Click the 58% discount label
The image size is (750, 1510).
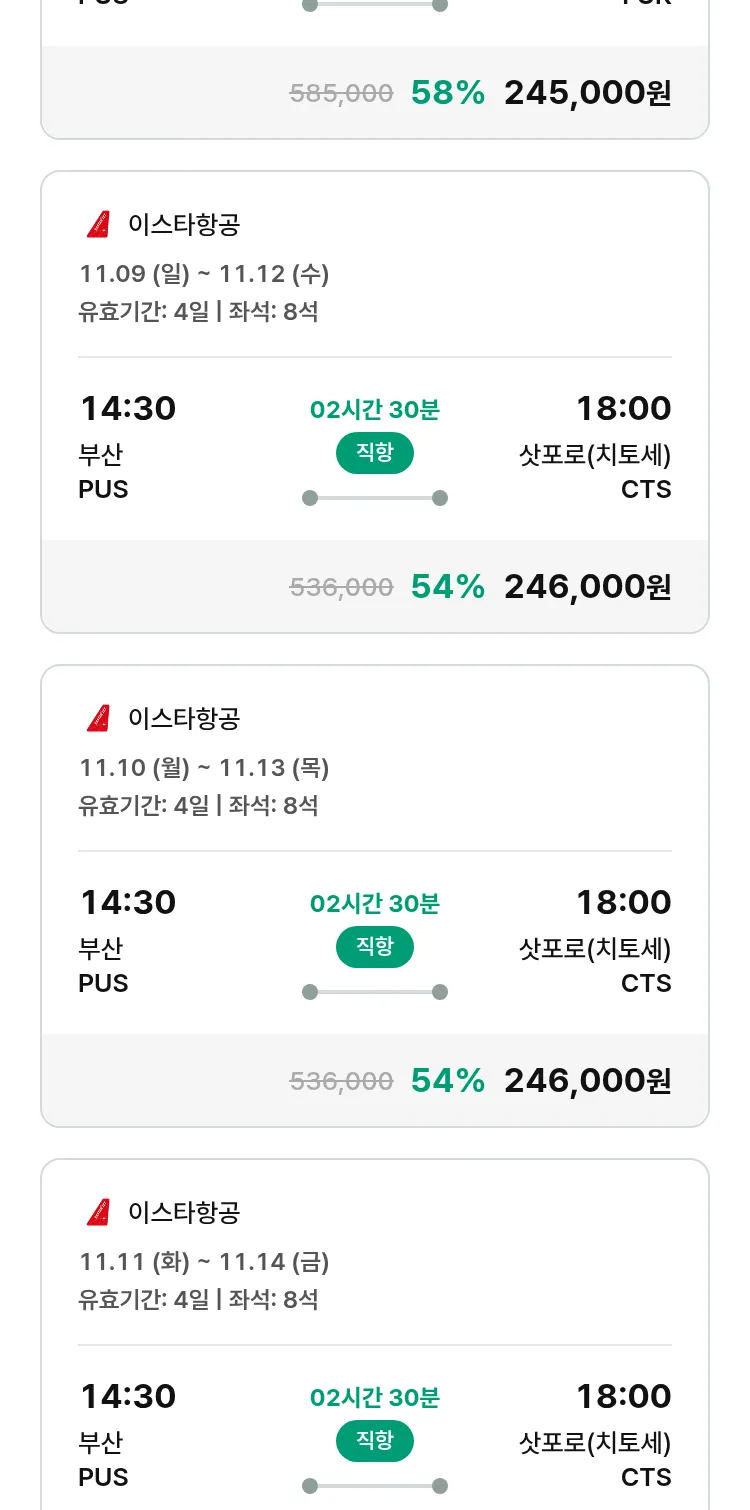[447, 93]
